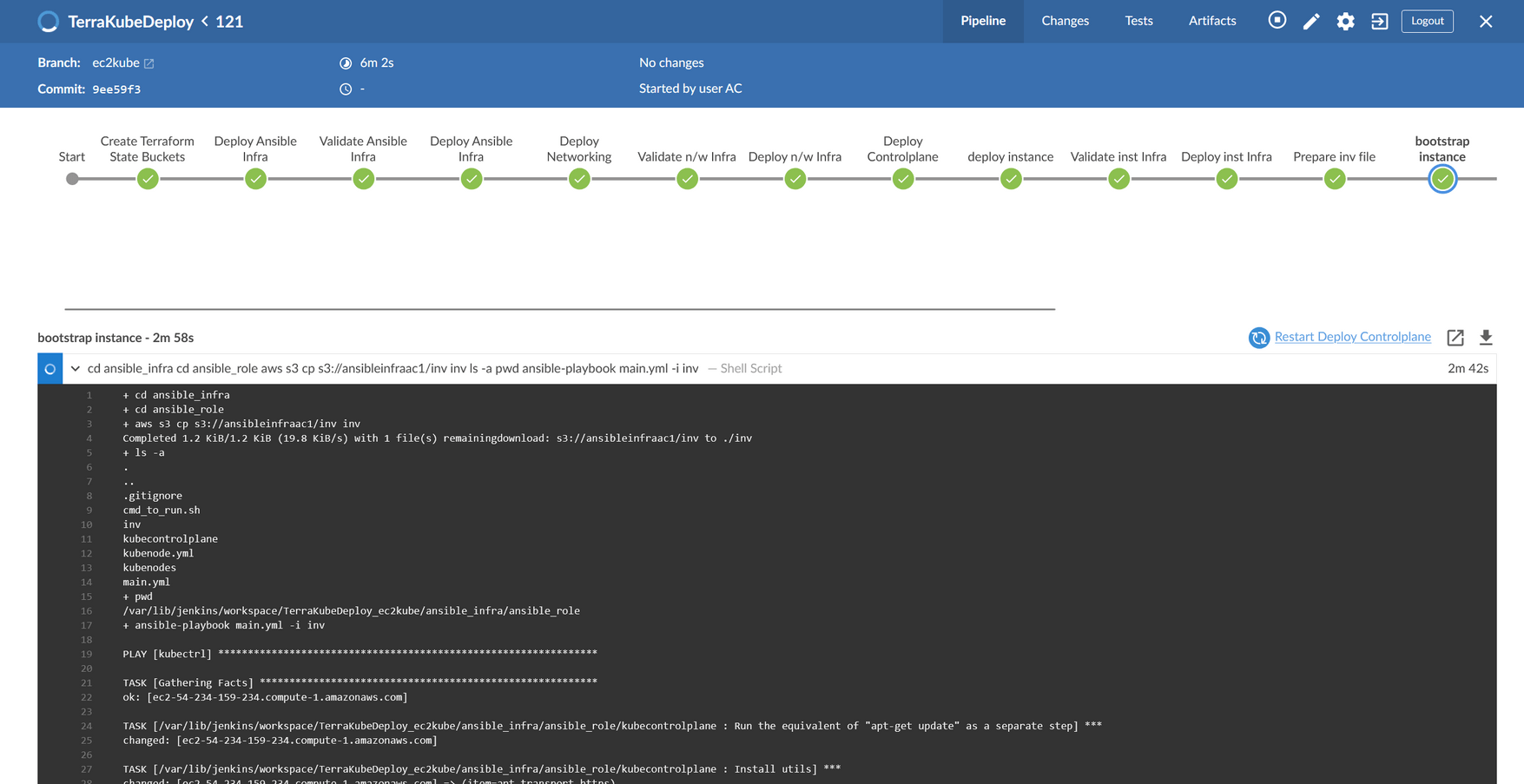
Task: Switch to the Changes tab
Action: click(1065, 21)
